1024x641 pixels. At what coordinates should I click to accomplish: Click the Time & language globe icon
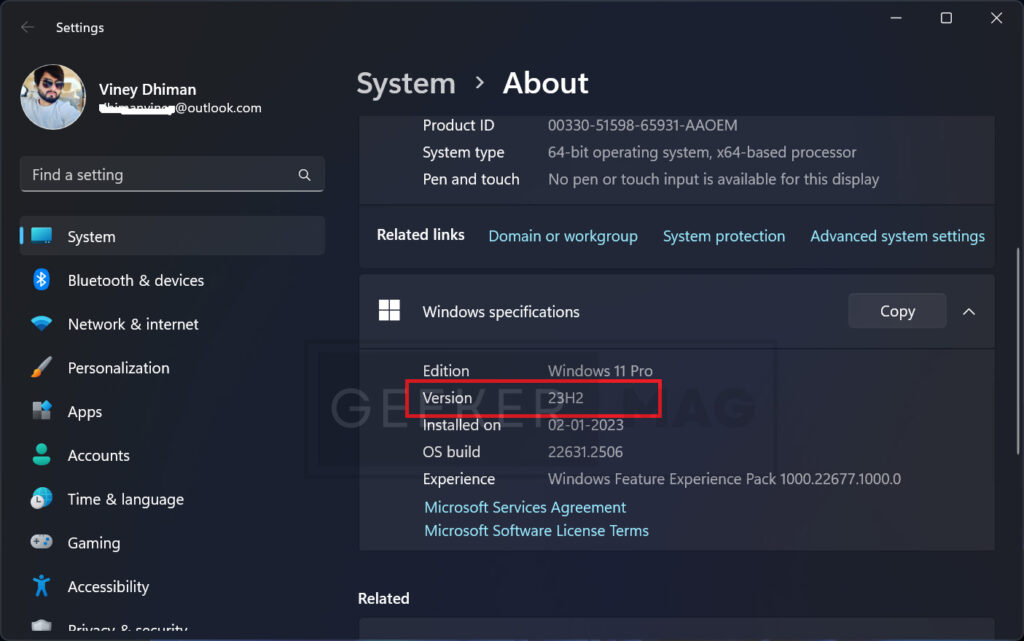pyautogui.click(x=41, y=499)
